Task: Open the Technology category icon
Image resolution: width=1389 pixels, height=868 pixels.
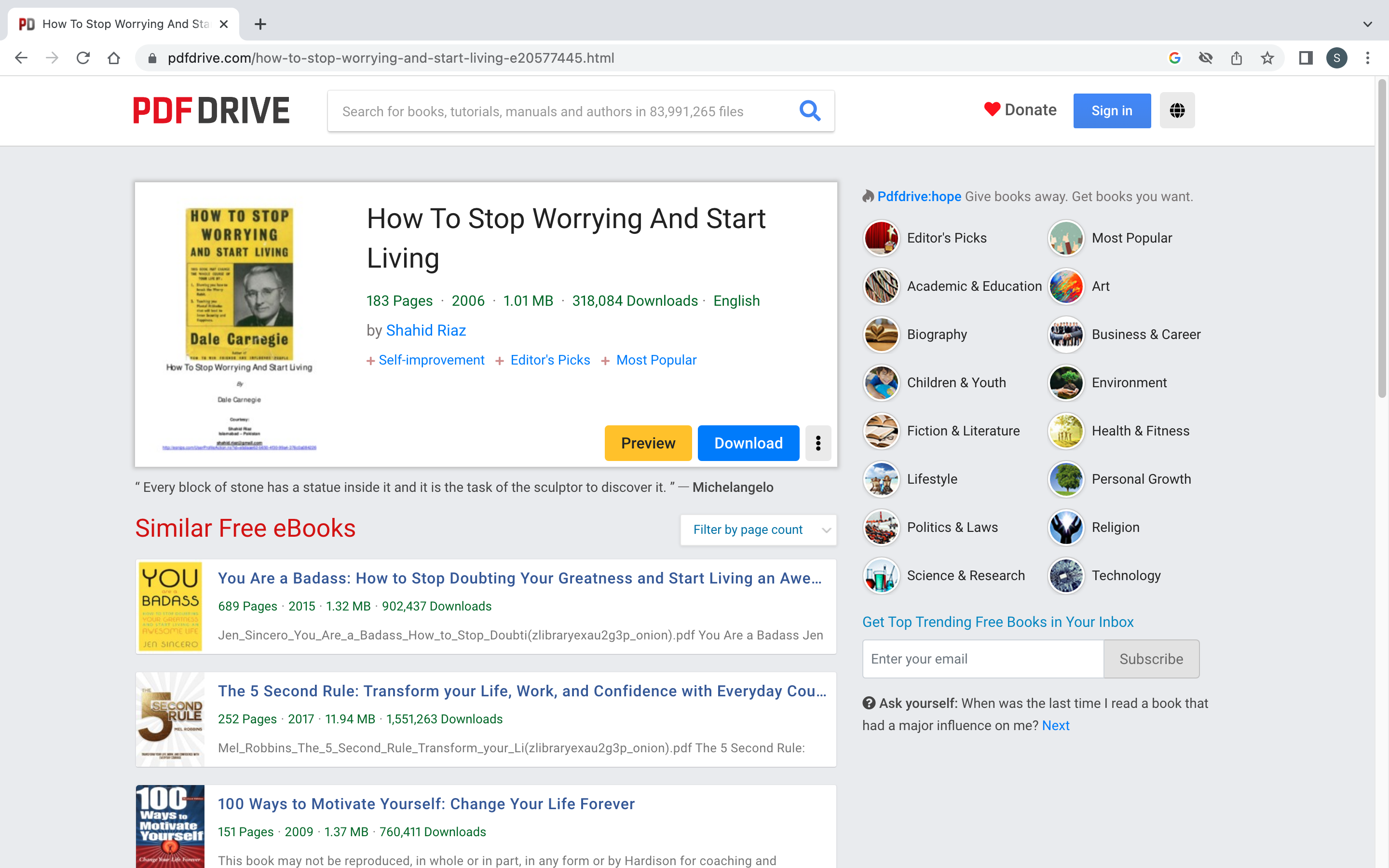Action: pos(1066,576)
